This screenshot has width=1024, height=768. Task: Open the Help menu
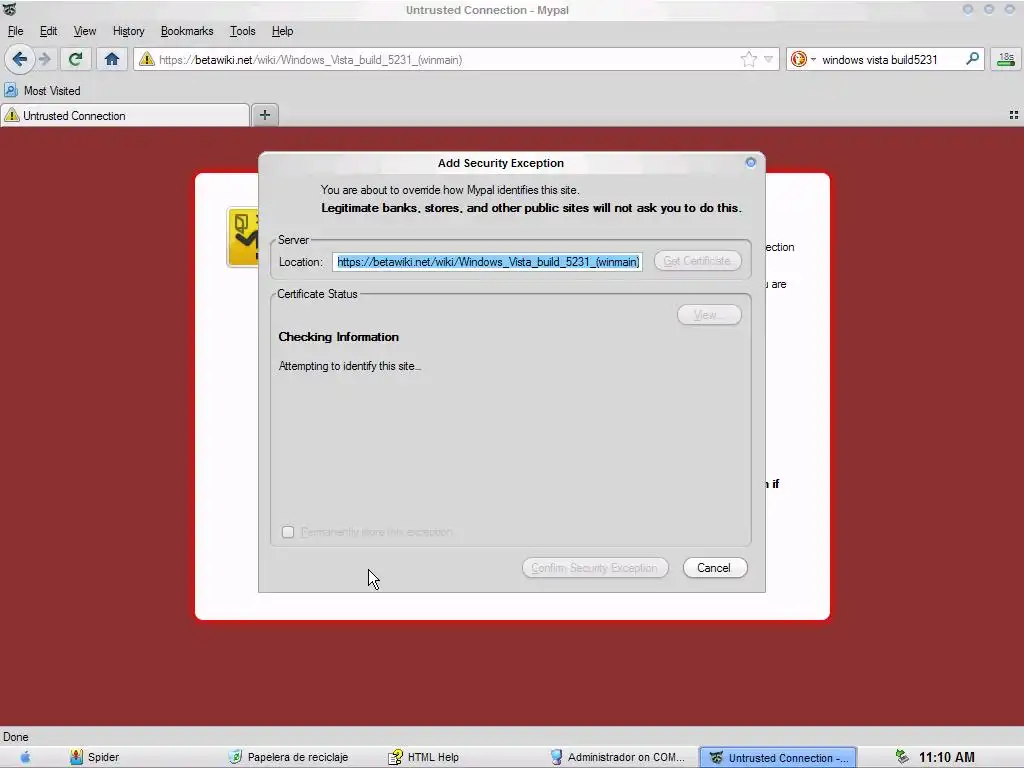[x=282, y=31]
